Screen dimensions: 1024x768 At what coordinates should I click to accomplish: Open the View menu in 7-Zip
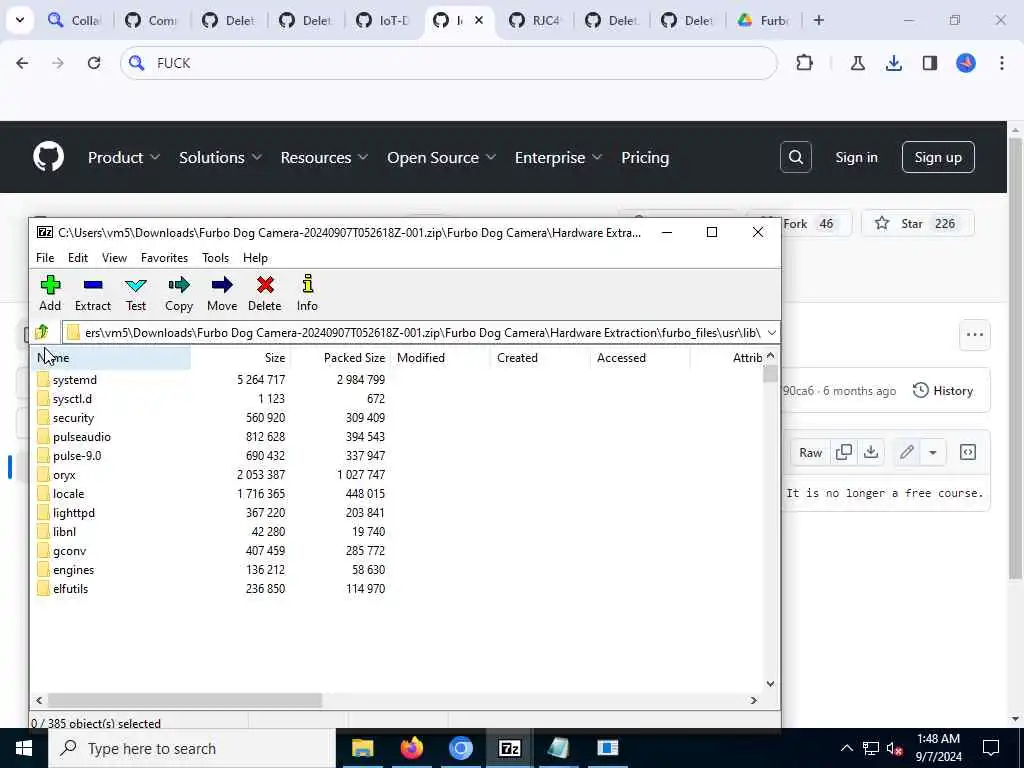(114, 257)
